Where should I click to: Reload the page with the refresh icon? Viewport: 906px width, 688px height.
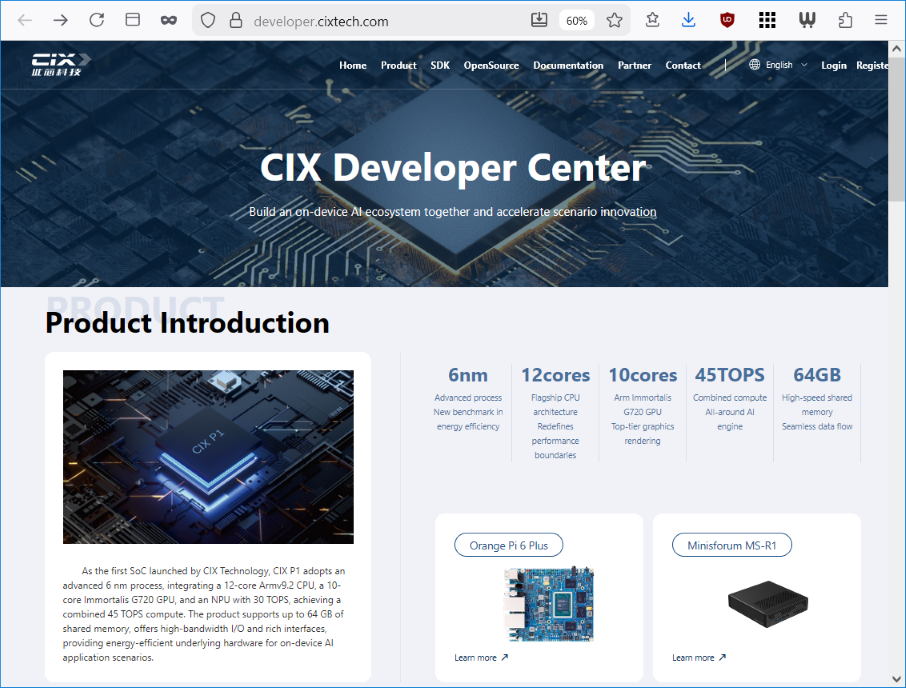(x=96, y=20)
